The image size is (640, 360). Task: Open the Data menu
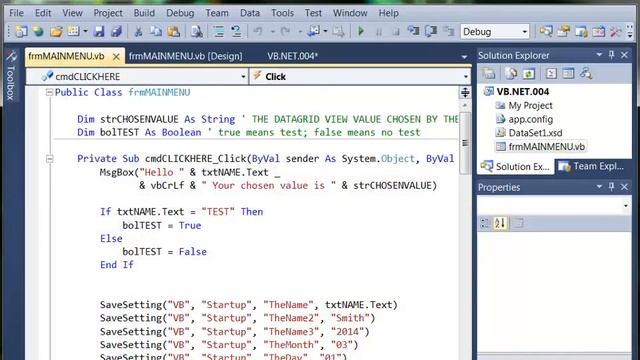point(250,13)
